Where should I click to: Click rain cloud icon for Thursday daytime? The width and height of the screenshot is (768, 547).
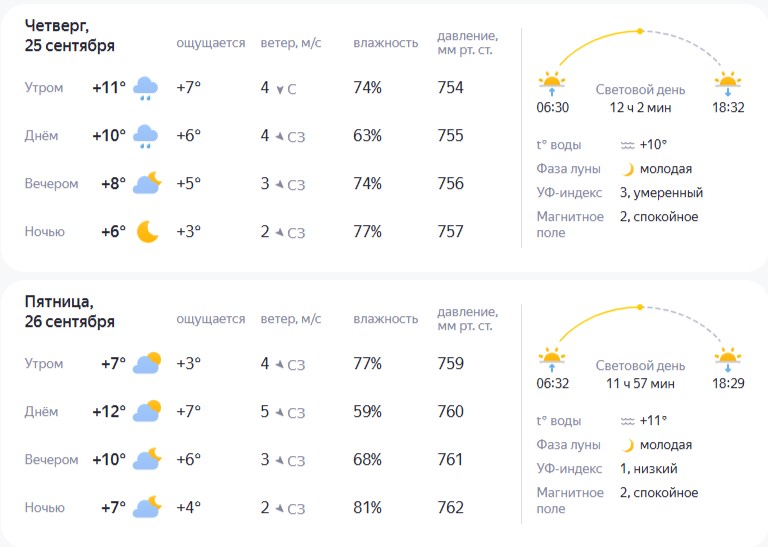[145, 136]
